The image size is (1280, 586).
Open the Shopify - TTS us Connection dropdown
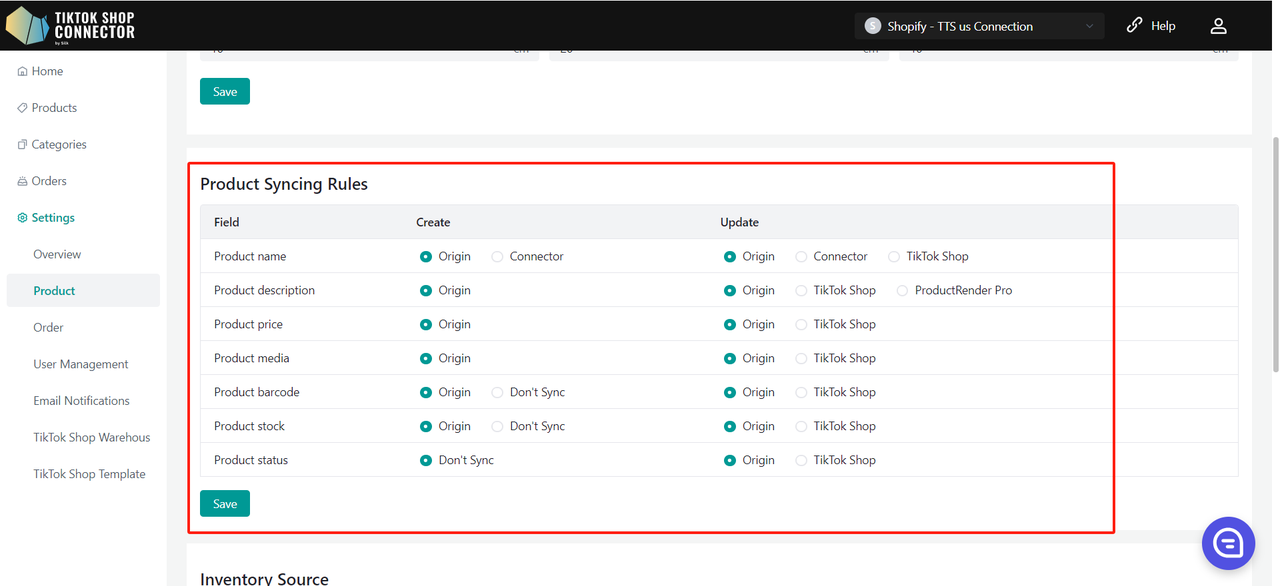tap(979, 26)
